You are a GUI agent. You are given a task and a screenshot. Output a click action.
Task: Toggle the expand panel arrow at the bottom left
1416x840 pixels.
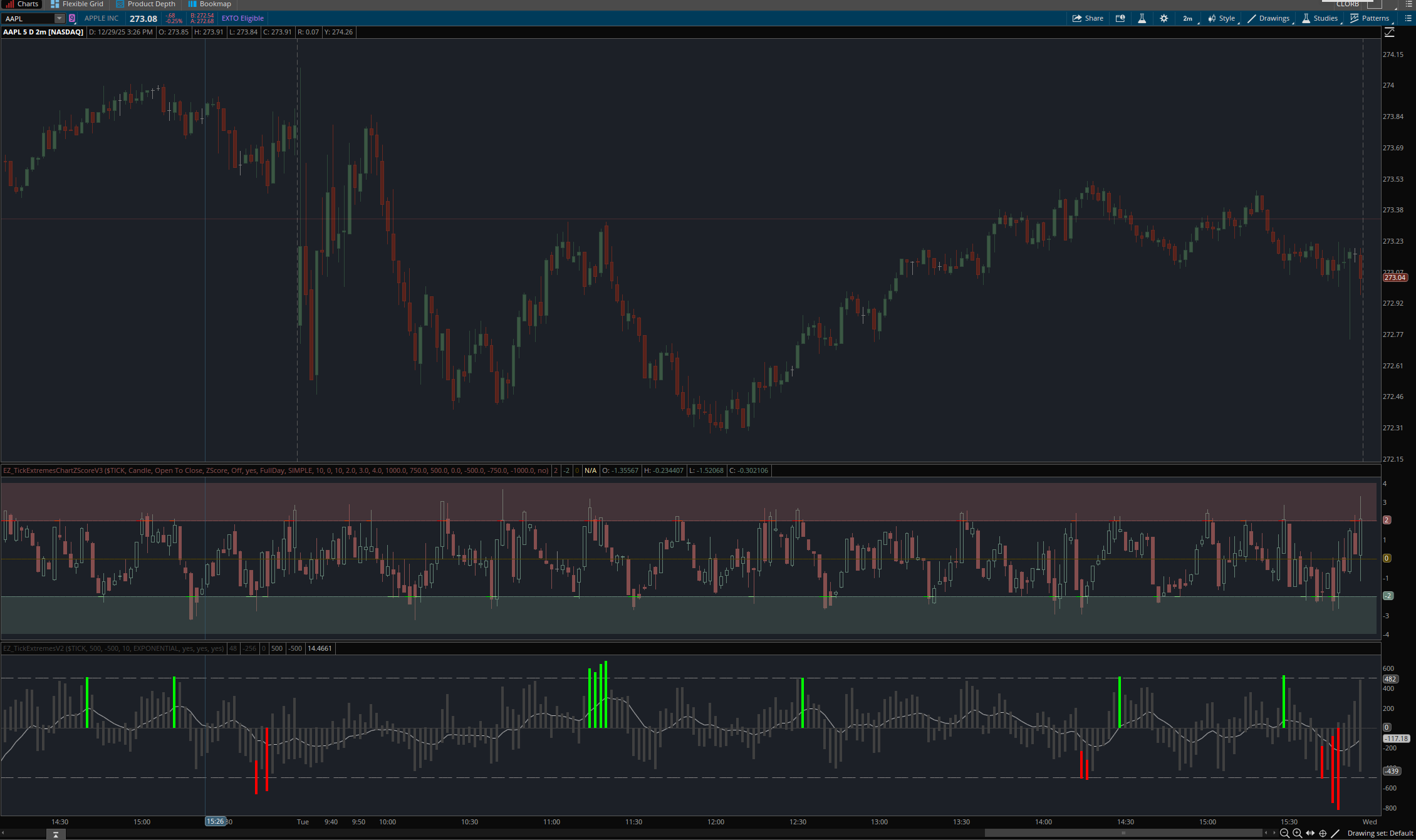pos(56,834)
